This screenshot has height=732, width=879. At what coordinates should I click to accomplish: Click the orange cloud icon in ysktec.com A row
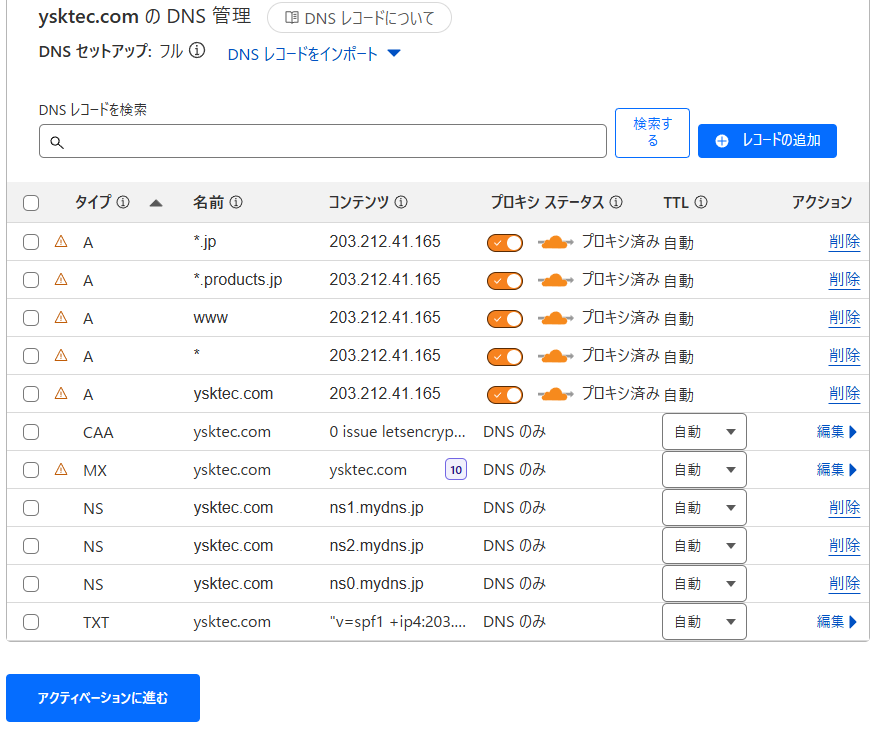pos(555,395)
